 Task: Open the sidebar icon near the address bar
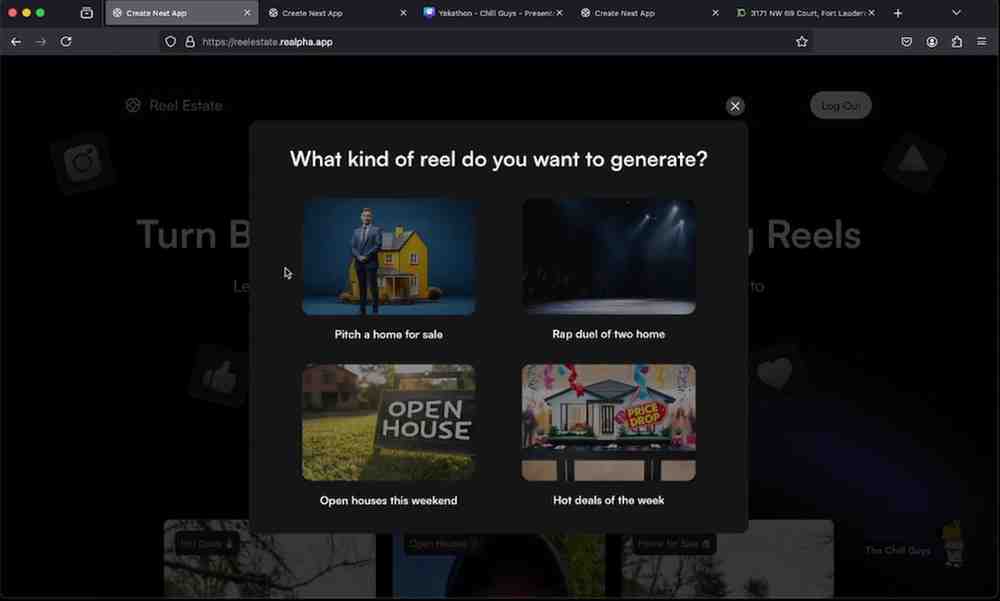click(x=956, y=42)
